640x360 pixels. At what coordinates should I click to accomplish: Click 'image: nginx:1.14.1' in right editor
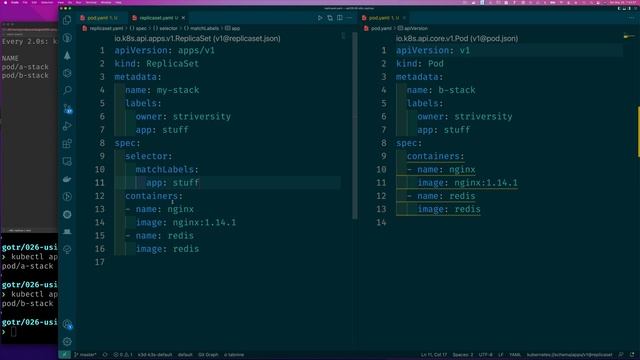tap(467, 183)
